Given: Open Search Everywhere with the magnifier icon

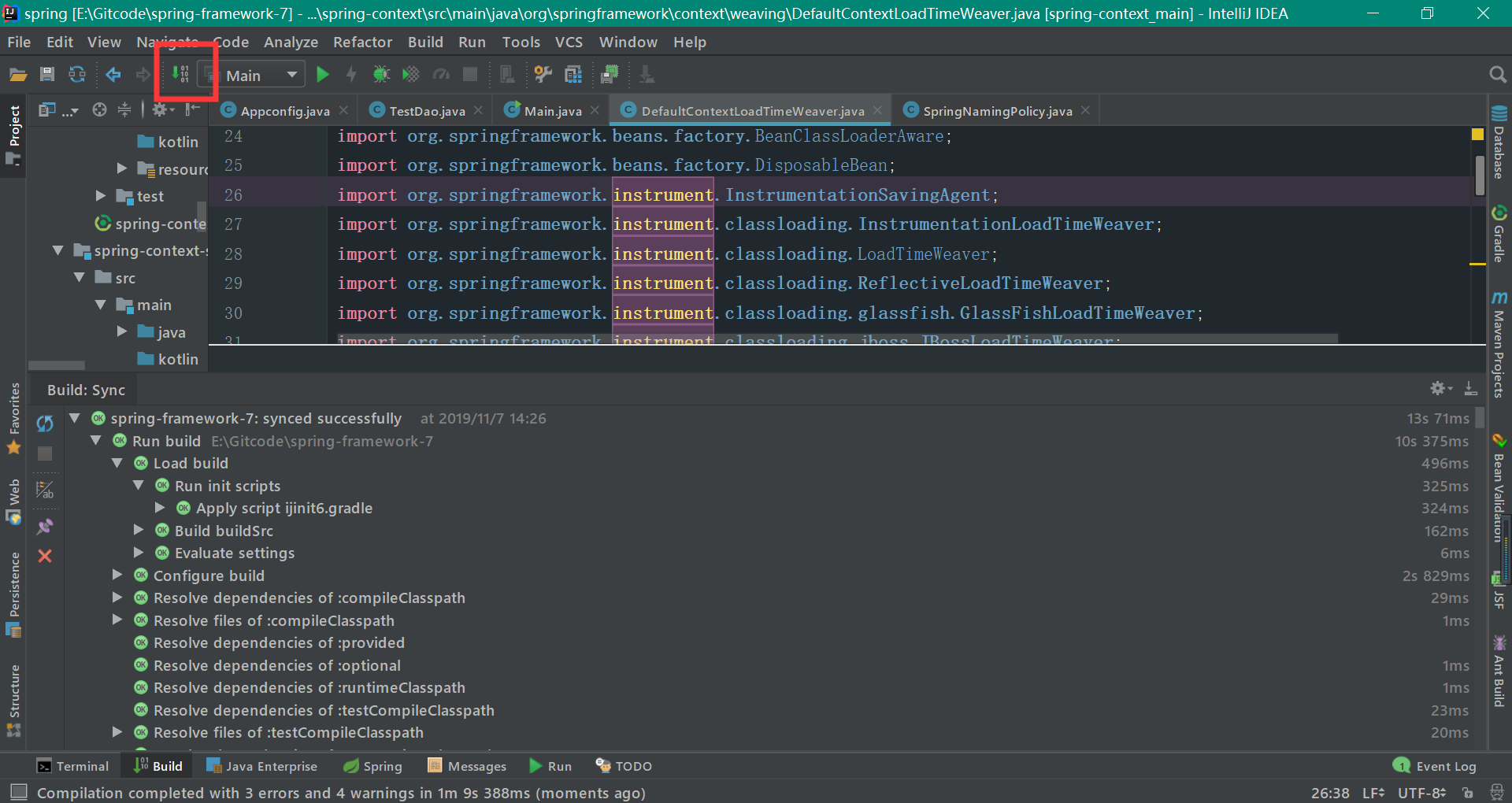Looking at the screenshot, I should (x=1497, y=74).
